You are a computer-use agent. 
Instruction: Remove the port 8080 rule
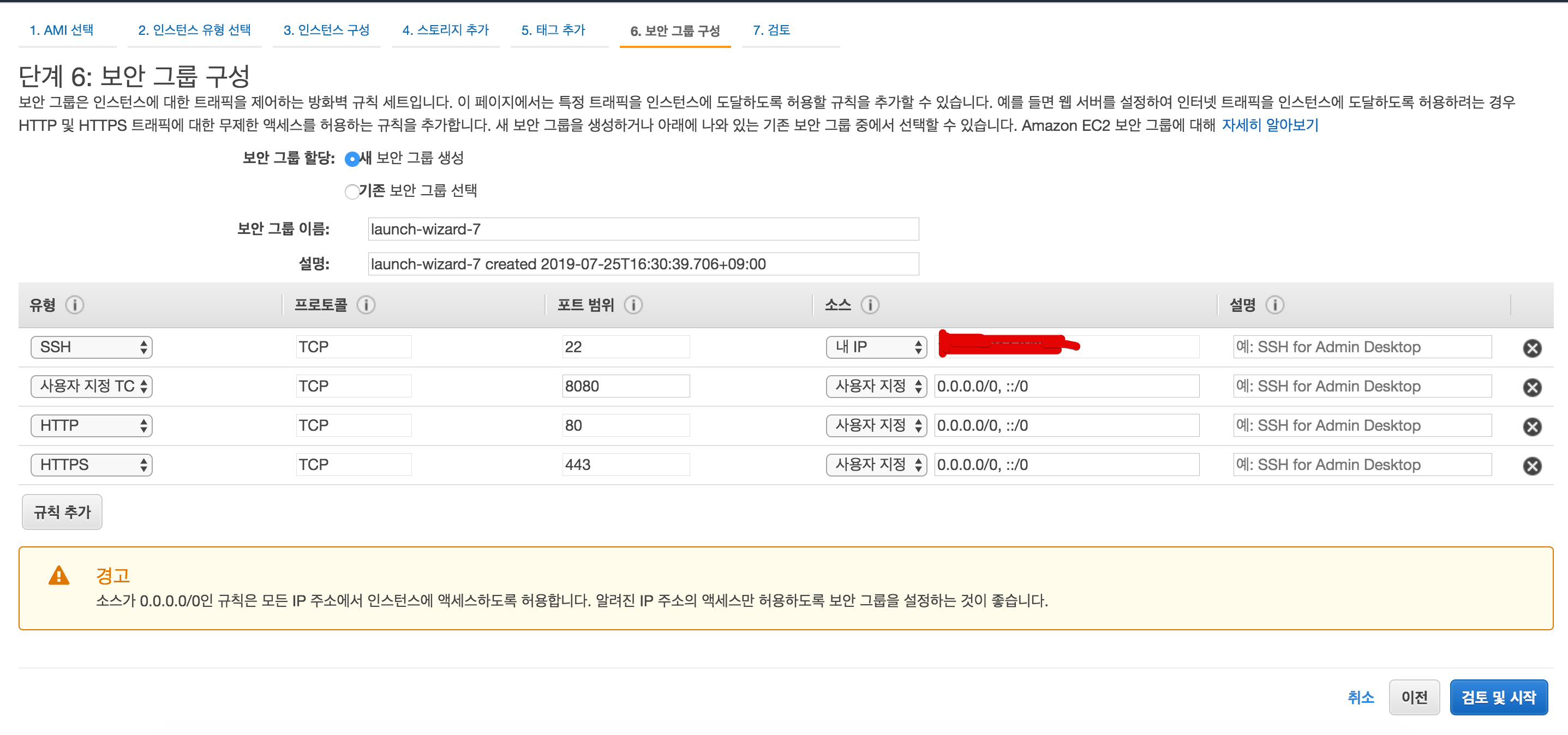click(x=1531, y=388)
